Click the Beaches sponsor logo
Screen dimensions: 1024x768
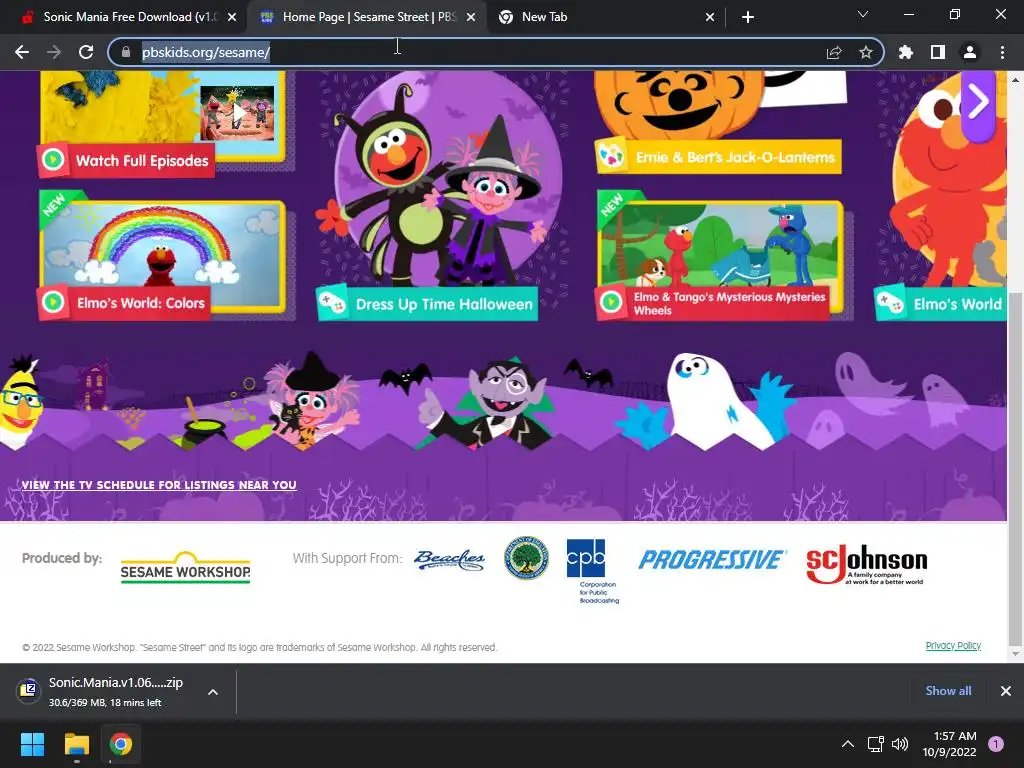coord(449,560)
